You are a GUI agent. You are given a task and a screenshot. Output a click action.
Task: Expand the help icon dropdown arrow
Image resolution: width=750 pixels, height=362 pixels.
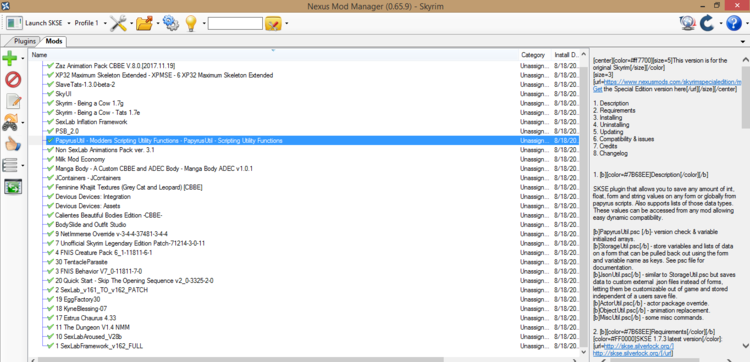pyautogui.click(x=747, y=23)
